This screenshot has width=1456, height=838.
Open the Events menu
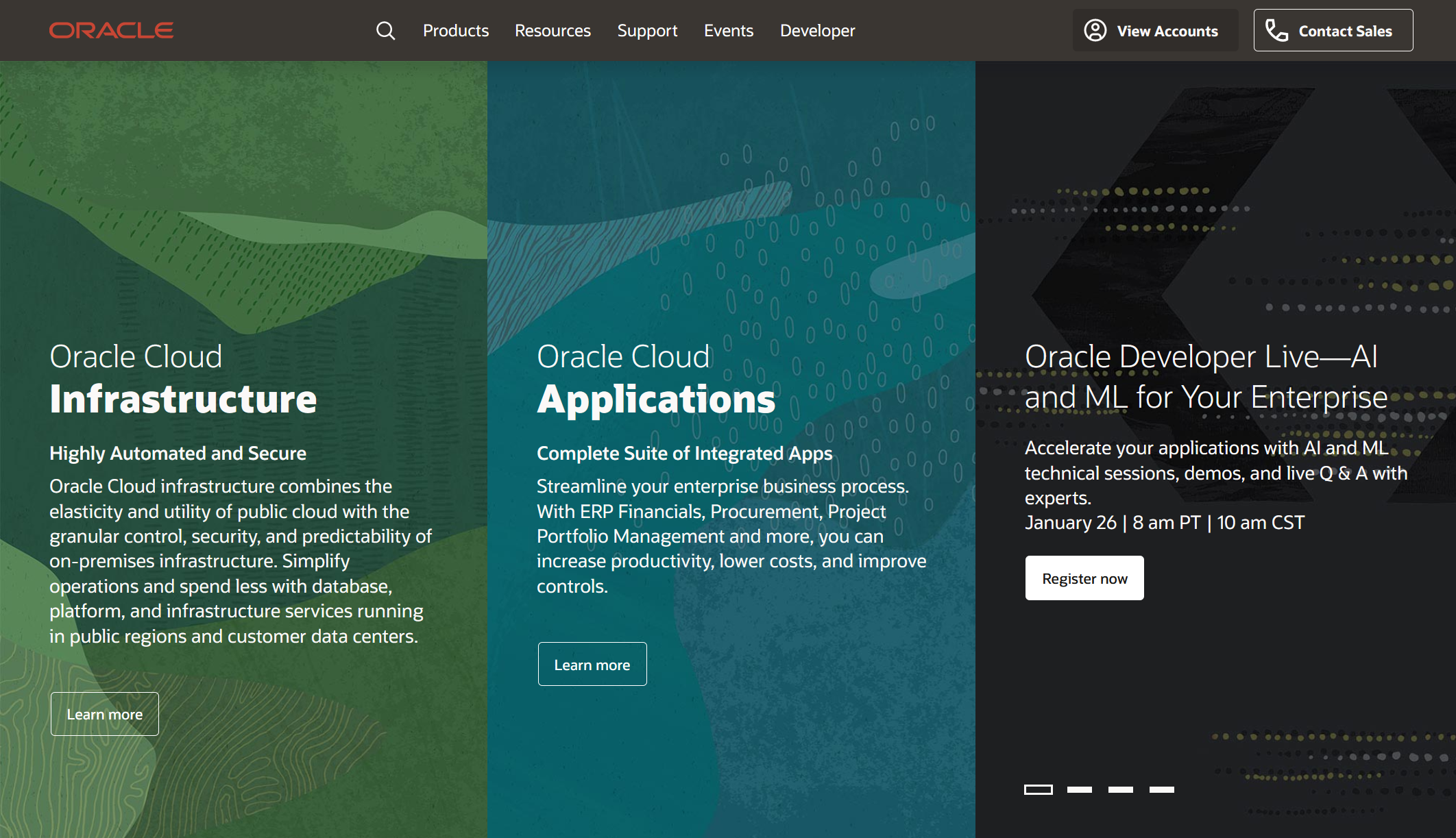(728, 31)
